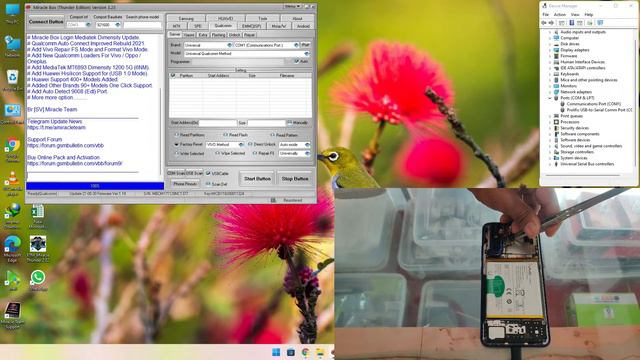Image resolution: width=640 pixels, height=360 pixels.
Task: Select Network adapters icon in Device Manager
Action: pyautogui.click(x=556, y=92)
